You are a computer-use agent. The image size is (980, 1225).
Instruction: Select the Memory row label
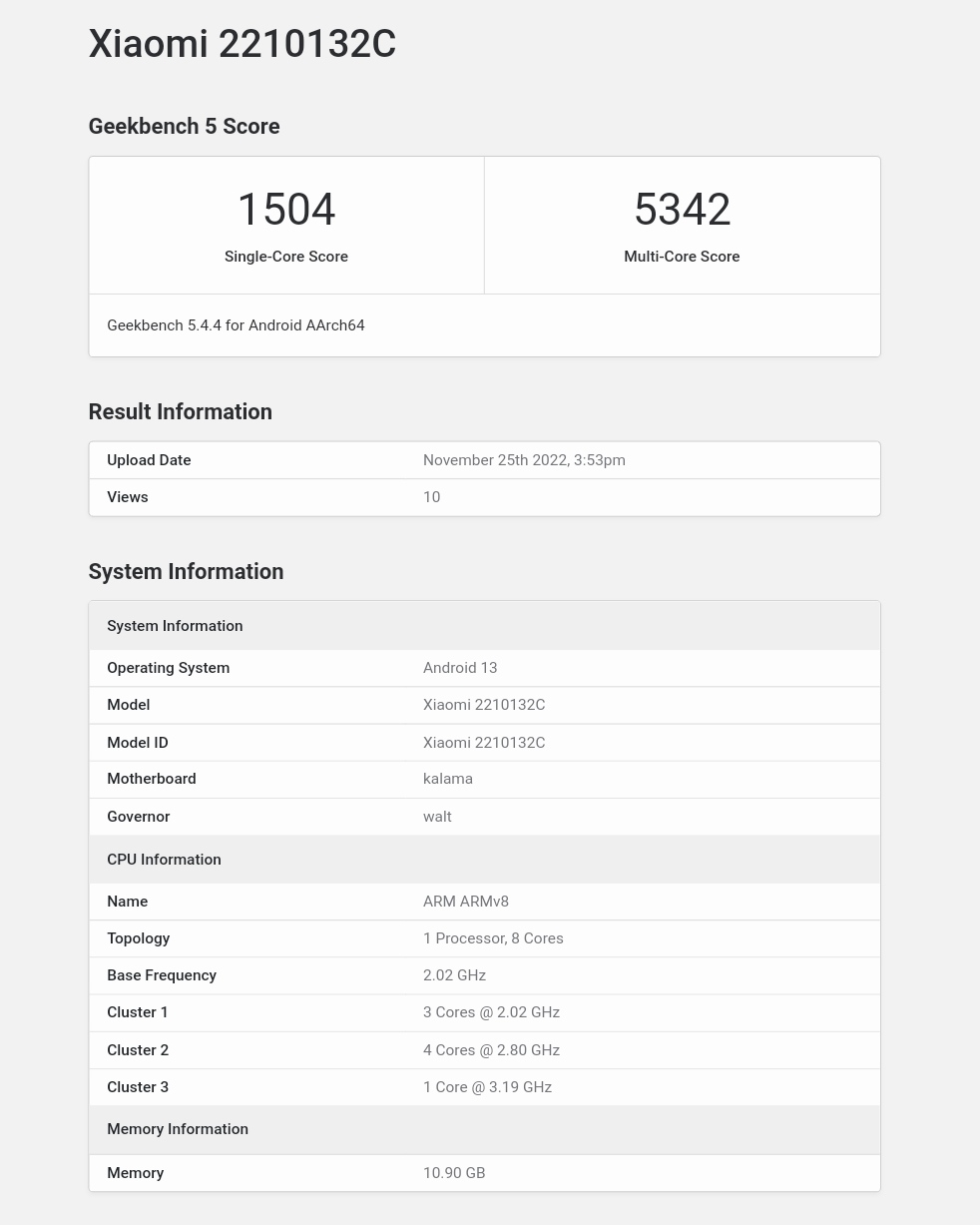[x=136, y=1173]
